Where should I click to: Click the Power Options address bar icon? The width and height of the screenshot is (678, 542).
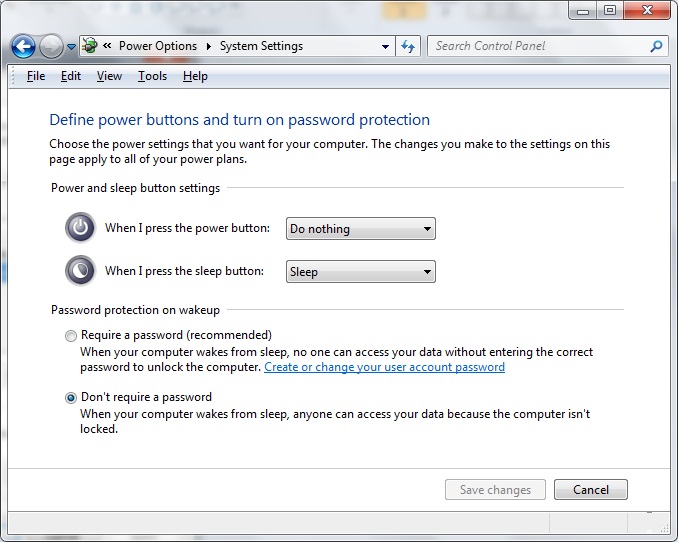tap(90, 46)
